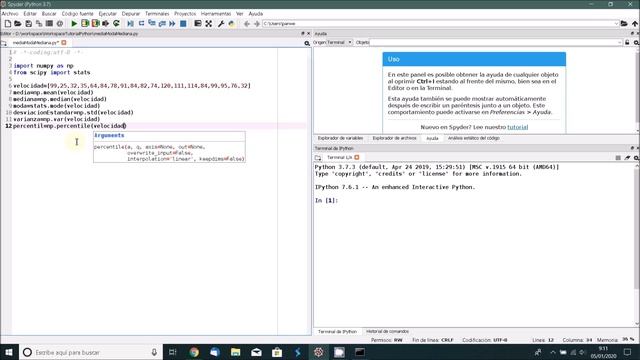This screenshot has width=640, height=360.
Task: Toggle fullscreen mode icon in toolbar
Action: [x=209, y=24]
